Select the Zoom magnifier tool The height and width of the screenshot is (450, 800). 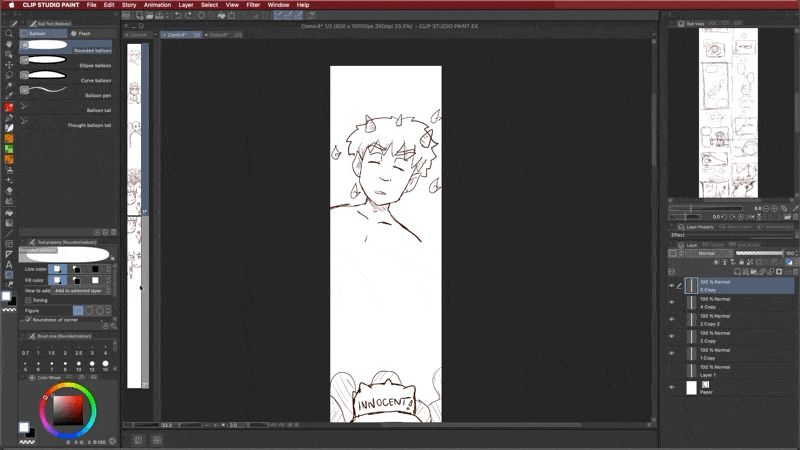point(9,33)
